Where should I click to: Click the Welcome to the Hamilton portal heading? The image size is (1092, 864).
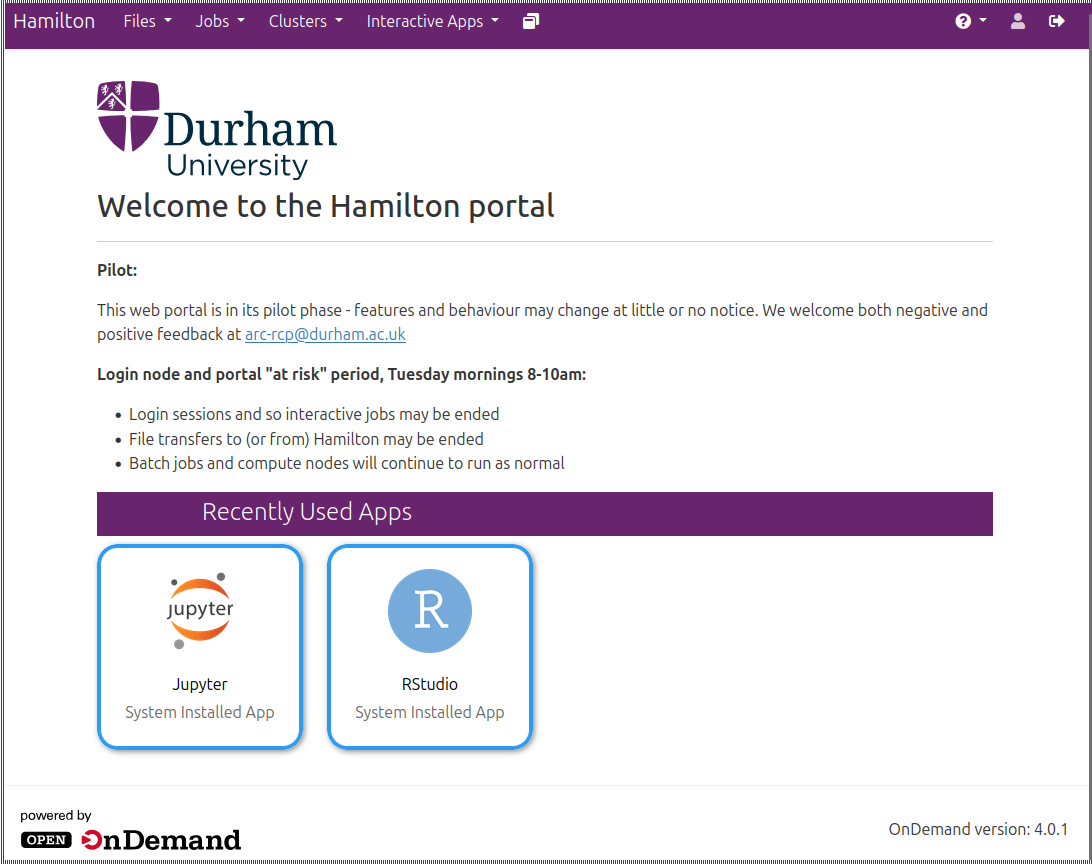(326, 206)
